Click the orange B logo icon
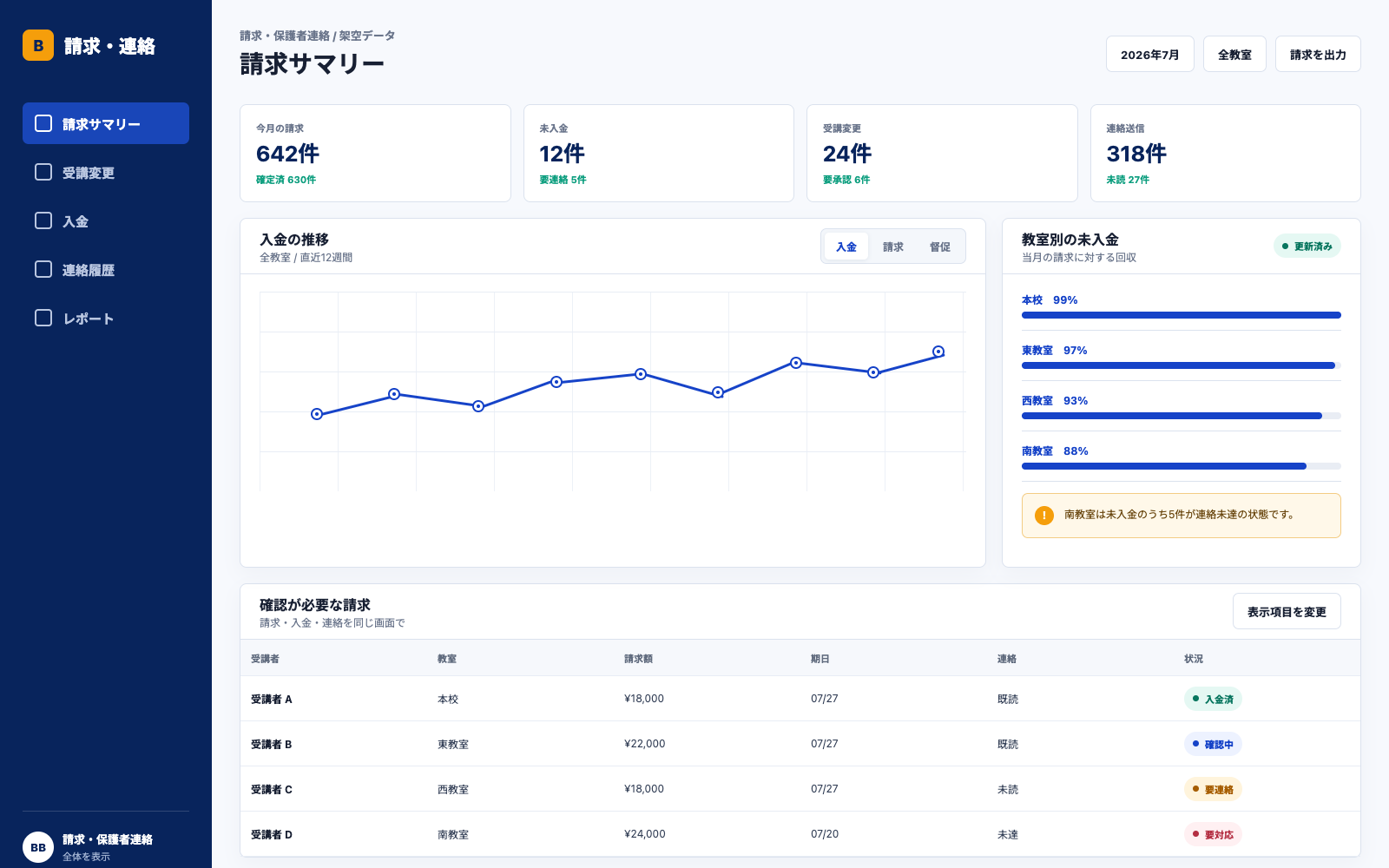Viewport: 1389px width, 868px height. pyautogui.click(x=38, y=45)
